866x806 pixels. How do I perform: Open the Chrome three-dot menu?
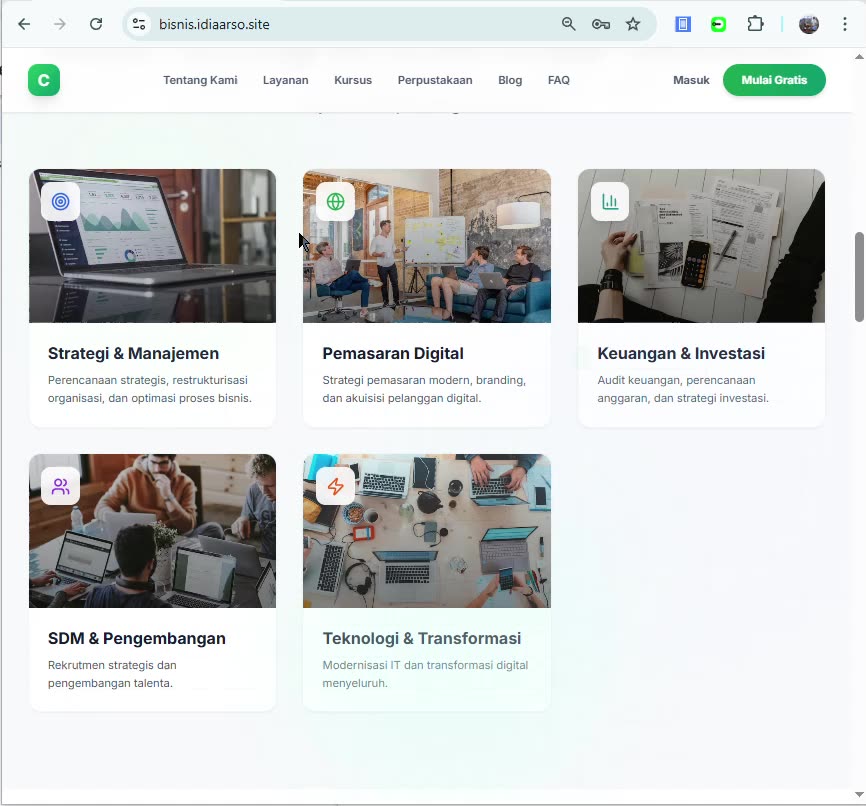[x=844, y=24]
